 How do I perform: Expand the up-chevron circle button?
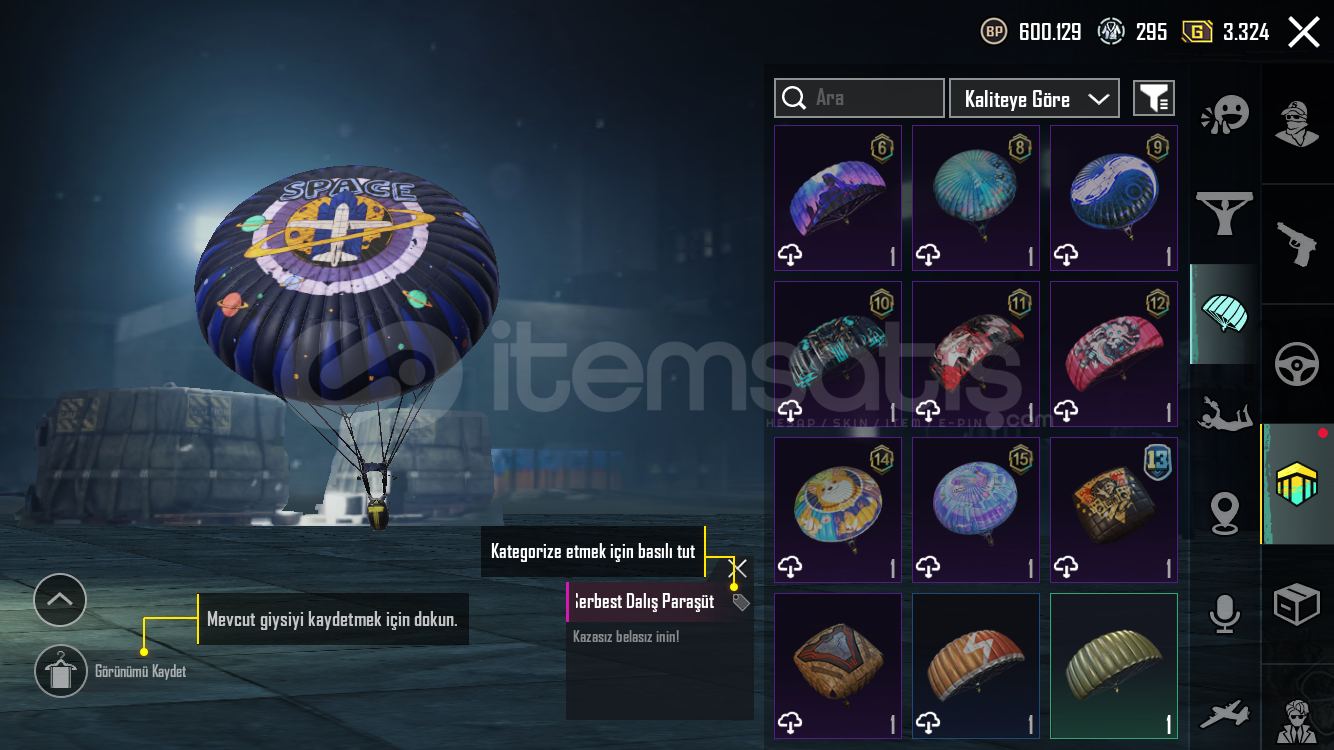pyautogui.click(x=60, y=600)
